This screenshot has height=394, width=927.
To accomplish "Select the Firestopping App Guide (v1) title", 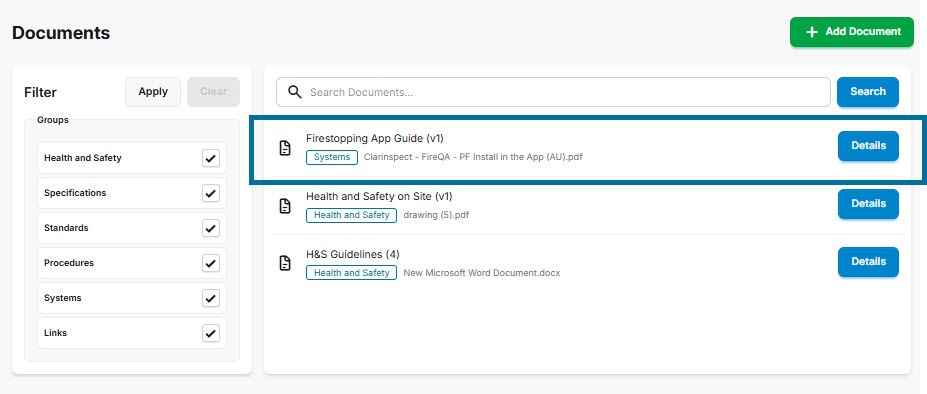I will coord(375,138).
